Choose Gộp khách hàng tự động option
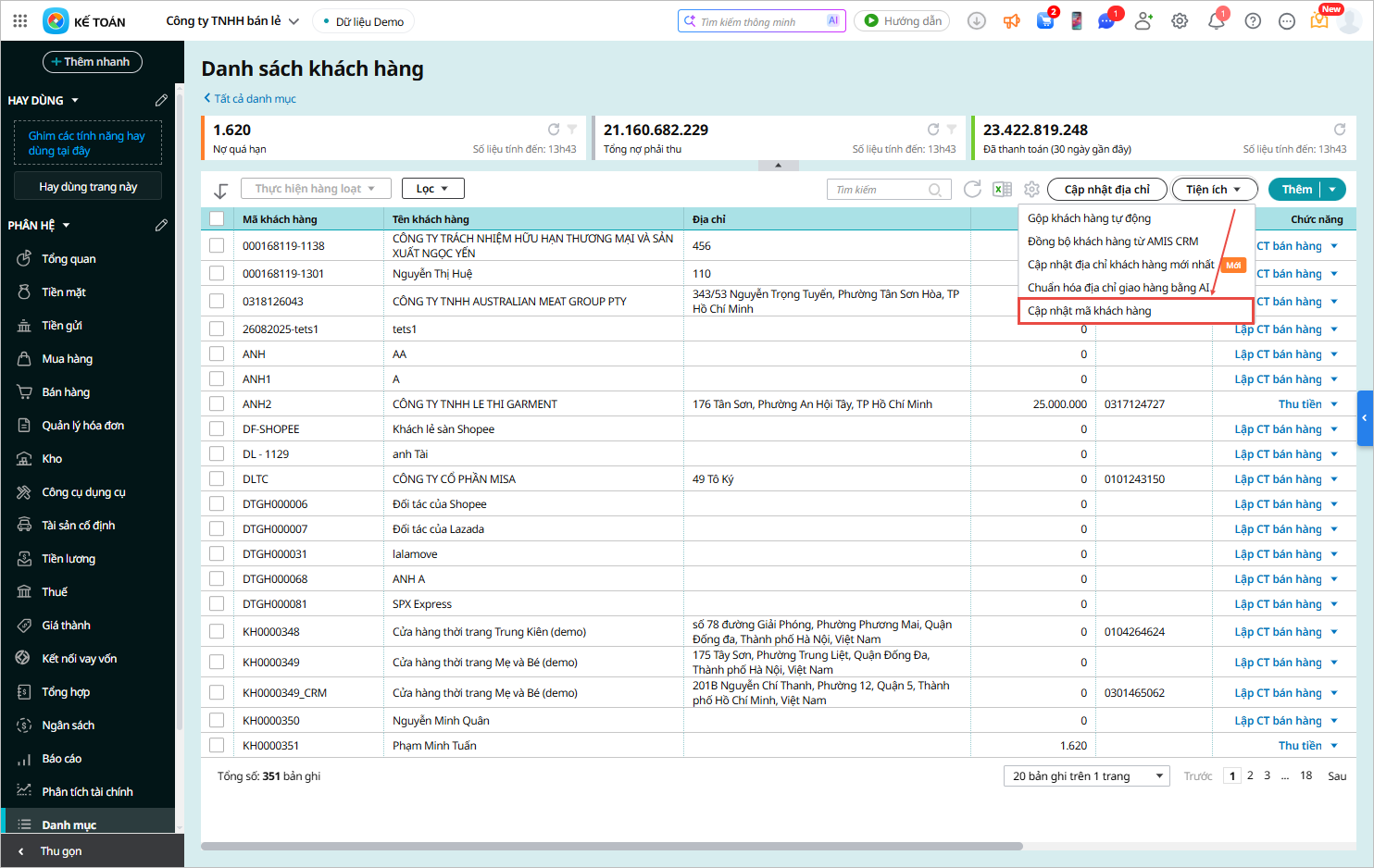This screenshot has height=868, width=1374. coord(1089,218)
